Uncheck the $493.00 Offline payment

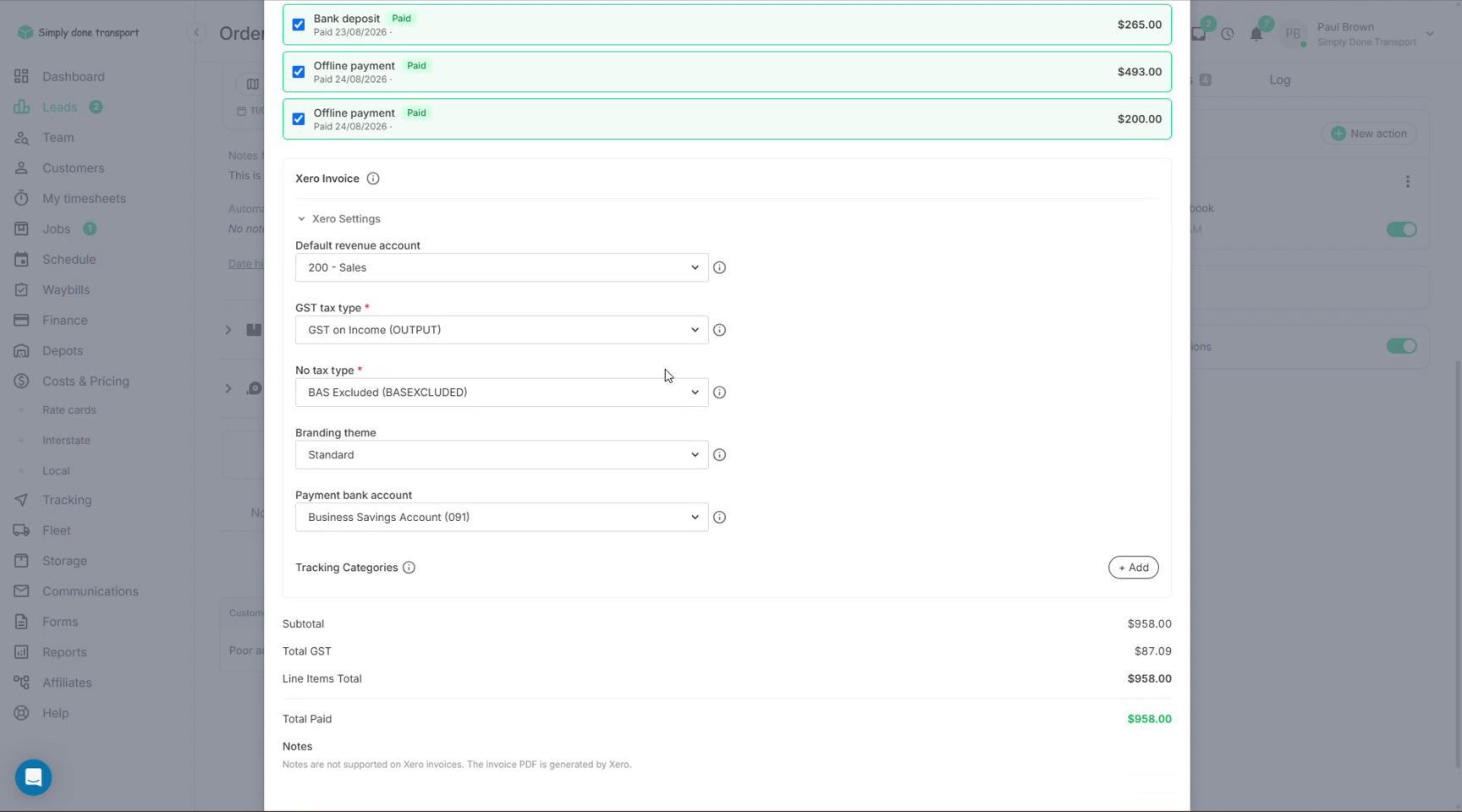coord(299,72)
